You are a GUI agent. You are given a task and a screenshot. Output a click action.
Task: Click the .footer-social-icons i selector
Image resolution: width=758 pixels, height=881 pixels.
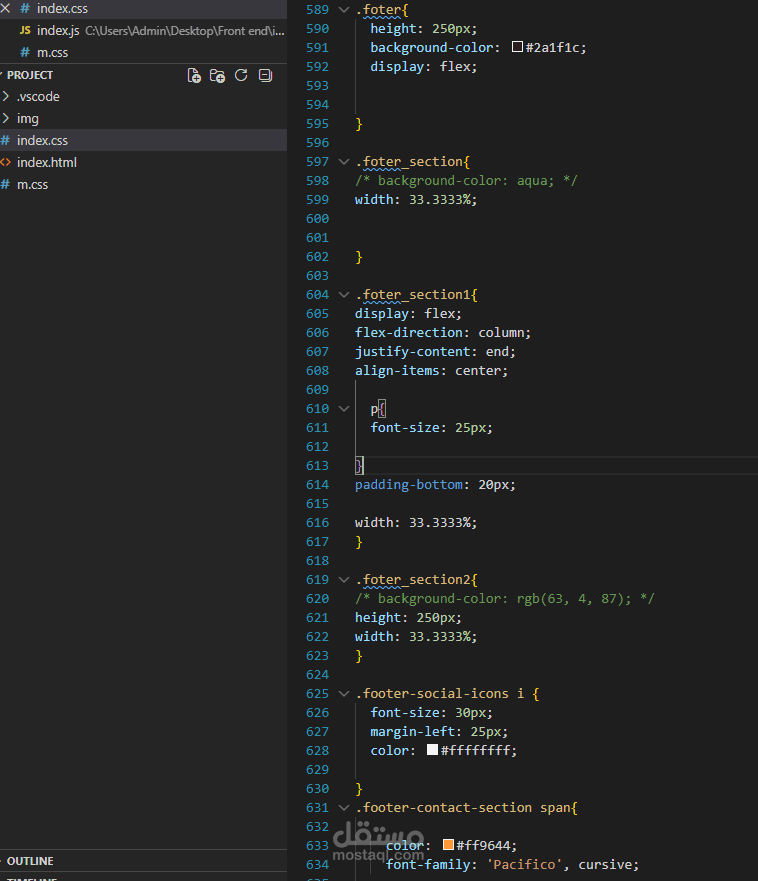click(439, 693)
